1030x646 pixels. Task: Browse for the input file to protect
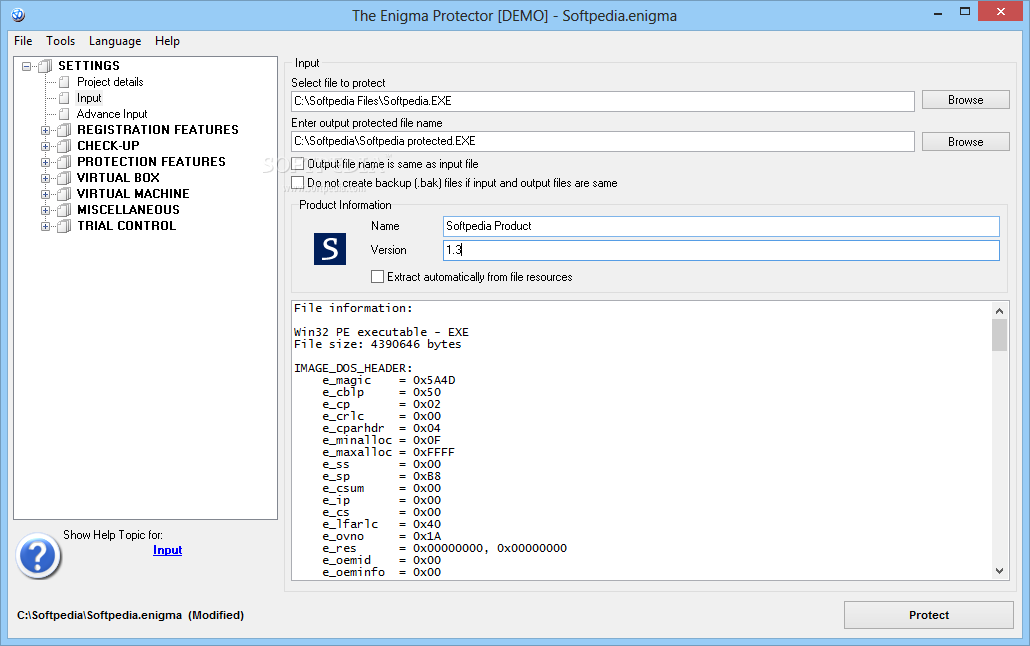(966, 100)
